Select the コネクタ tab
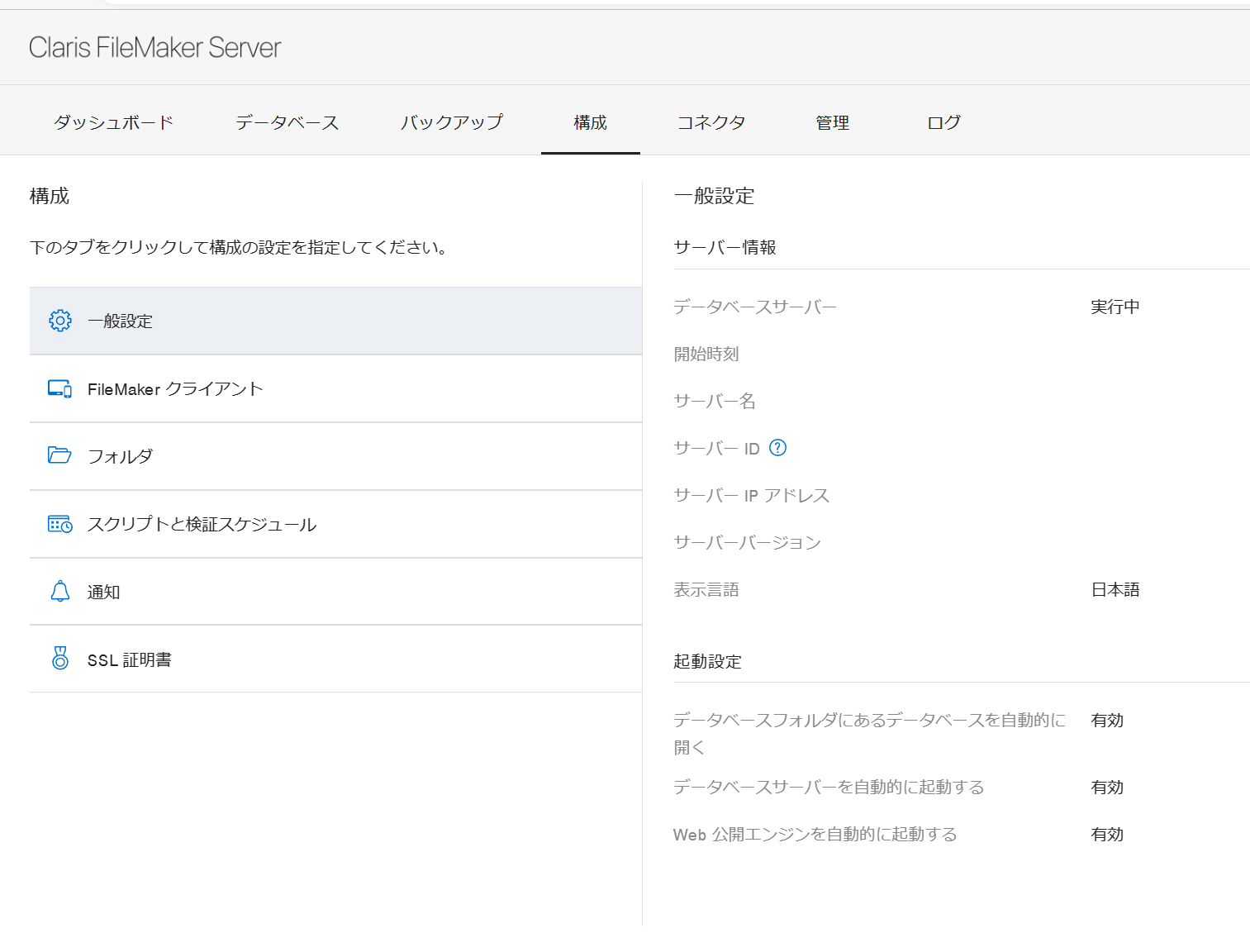The width and height of the screenshot is (1250, 952). coord(711,122)
